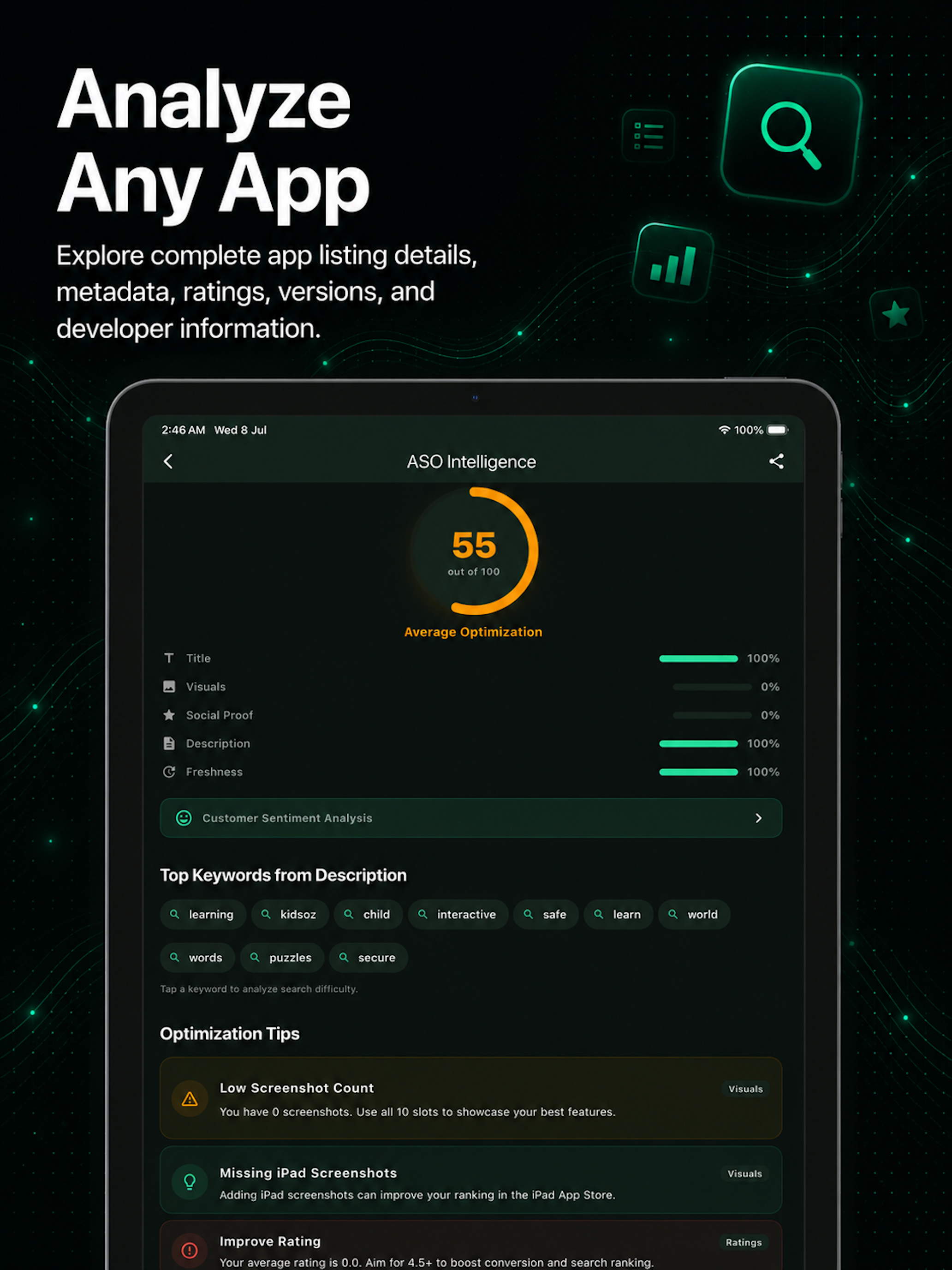
Task: Select the 'interactive' keyword chip
Action: point(458,914)
